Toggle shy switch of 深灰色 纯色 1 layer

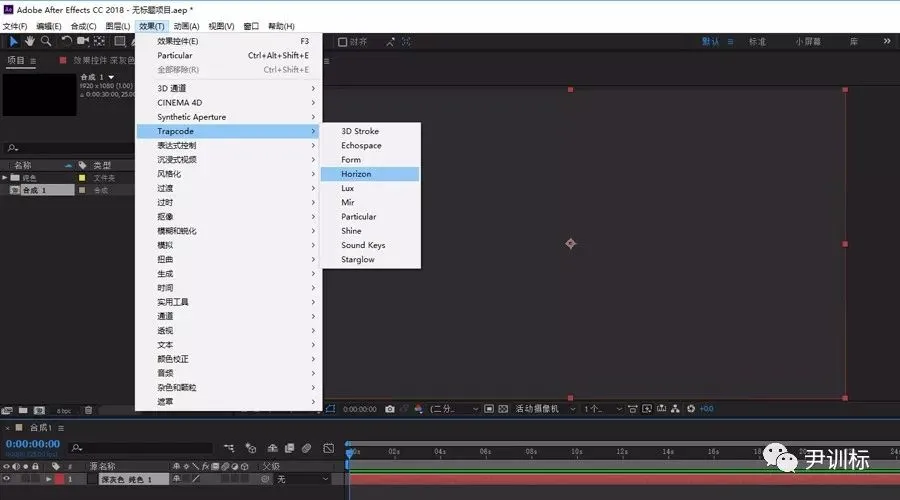[176, 479]
